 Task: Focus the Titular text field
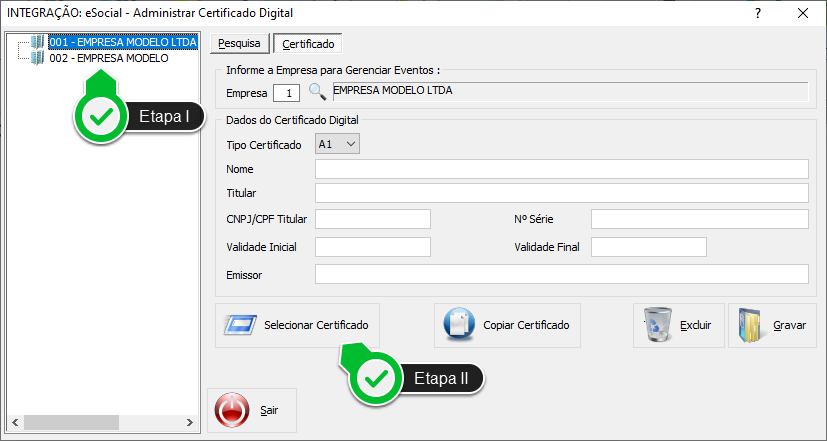[x=561, y=193]
